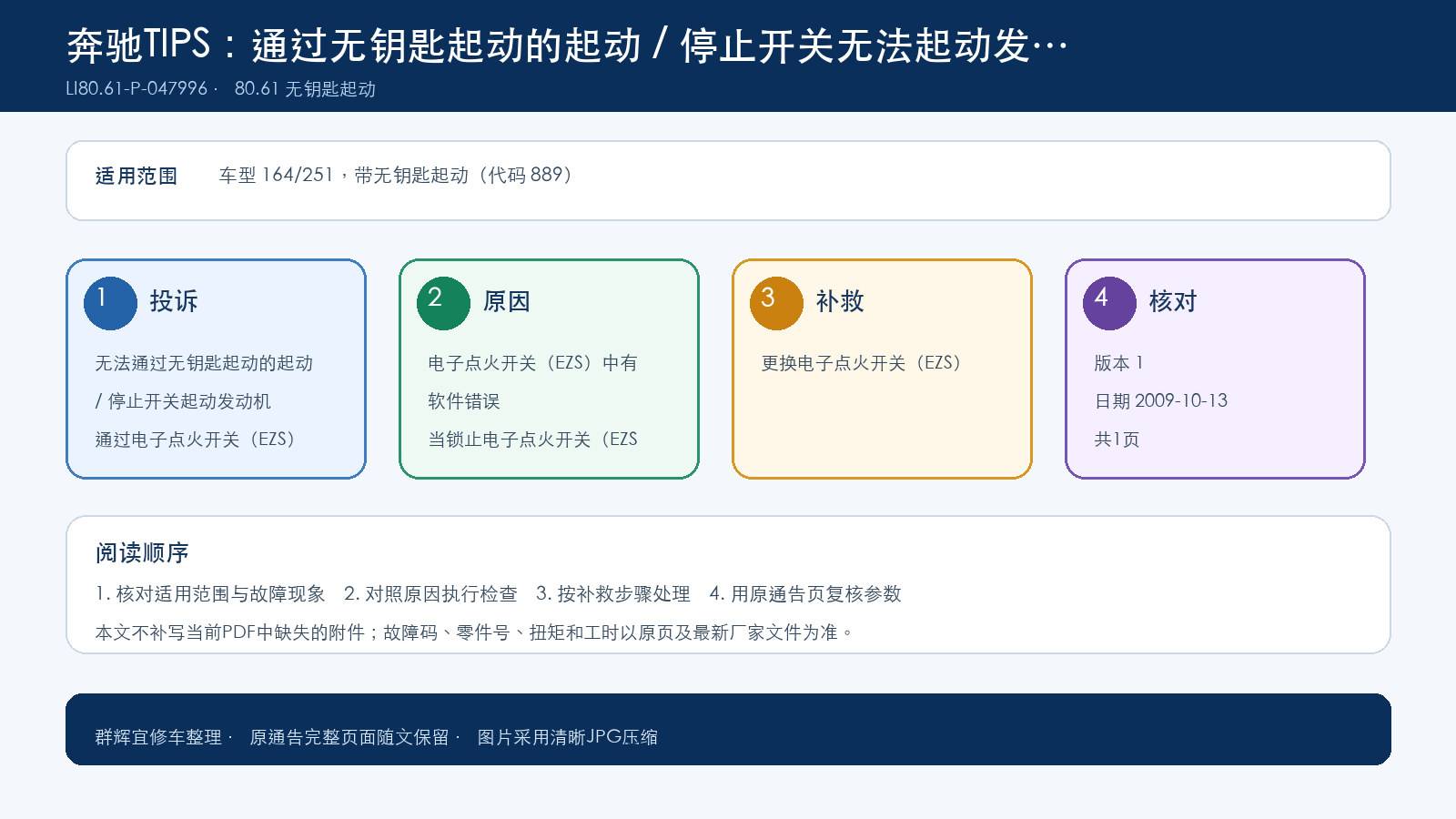Screen dimensions: 1456x819
Task: Click step 3. 按补救步骤处理
Action: click(x=613, y=594)
